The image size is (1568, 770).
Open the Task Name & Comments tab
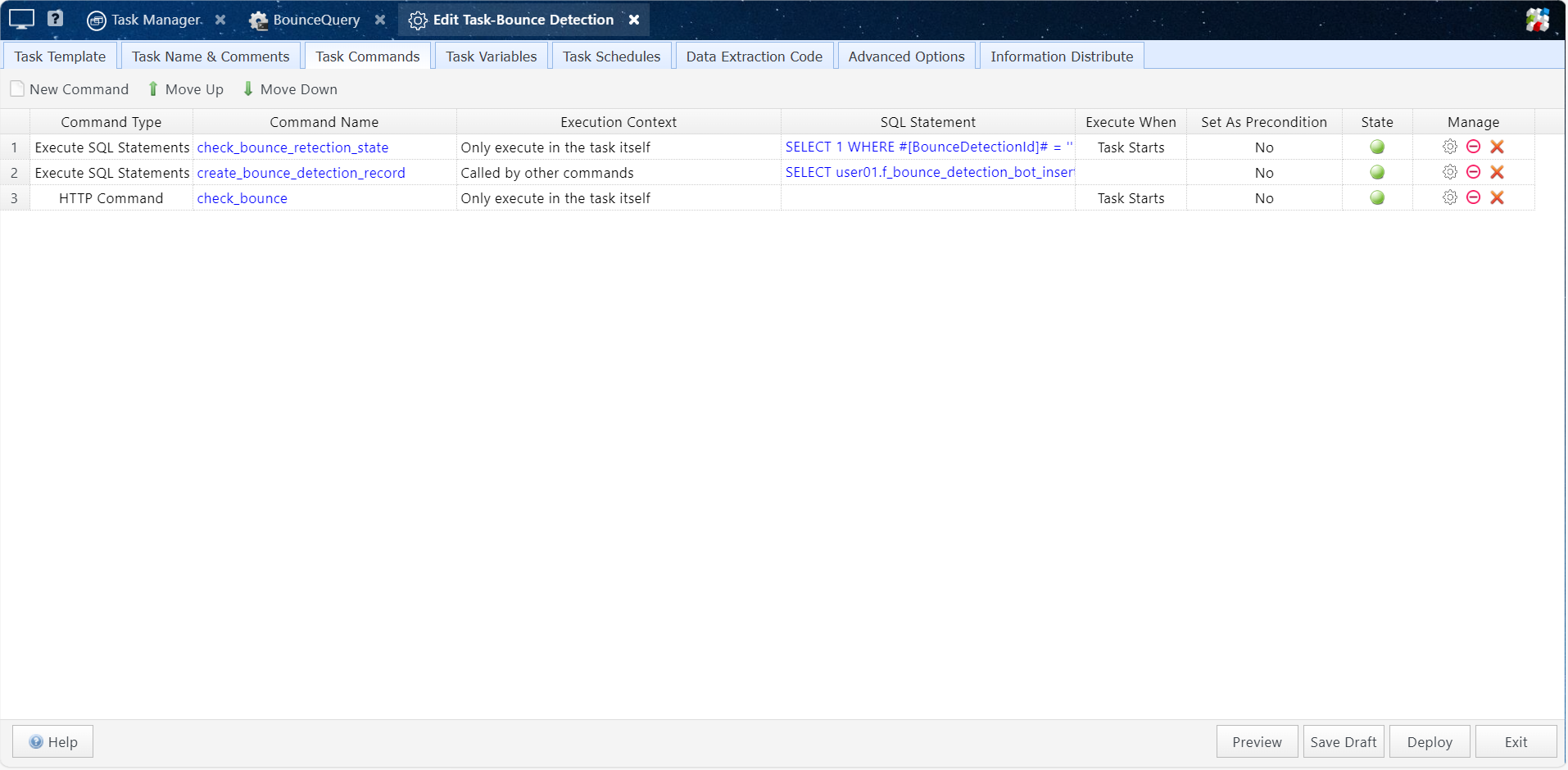pos(211,57)
